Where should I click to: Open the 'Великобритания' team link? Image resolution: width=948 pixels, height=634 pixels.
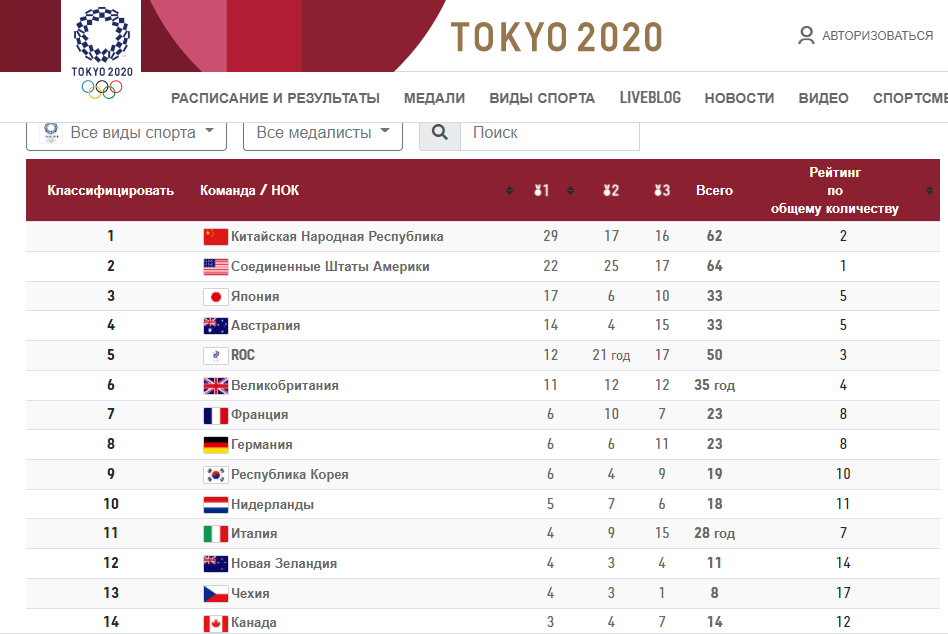pyautogui.click(x=284, y=386)
